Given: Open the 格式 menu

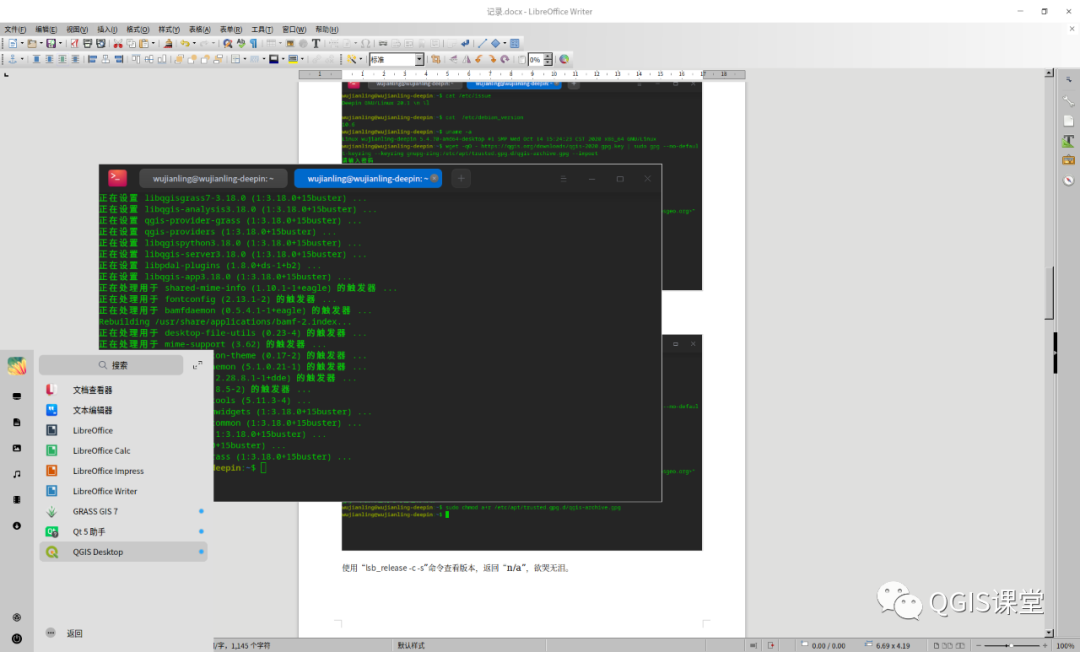Looking at the screenshot, I should [x=138, y=30].
